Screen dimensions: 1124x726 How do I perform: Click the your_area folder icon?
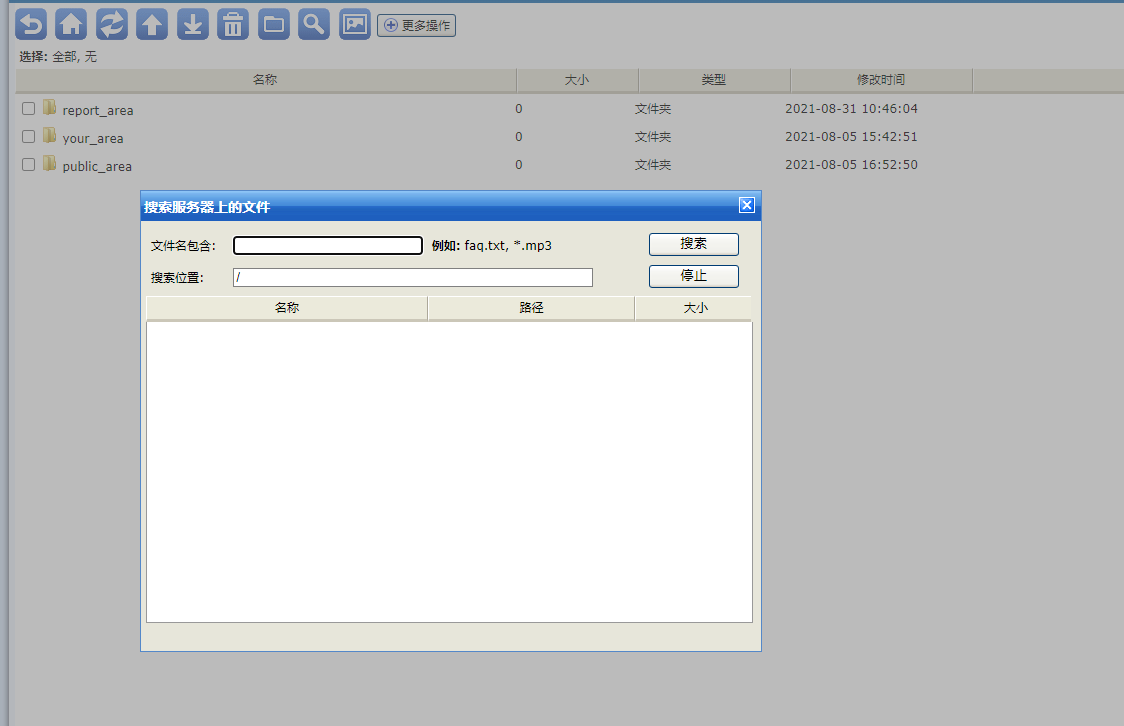coord(49,135)
